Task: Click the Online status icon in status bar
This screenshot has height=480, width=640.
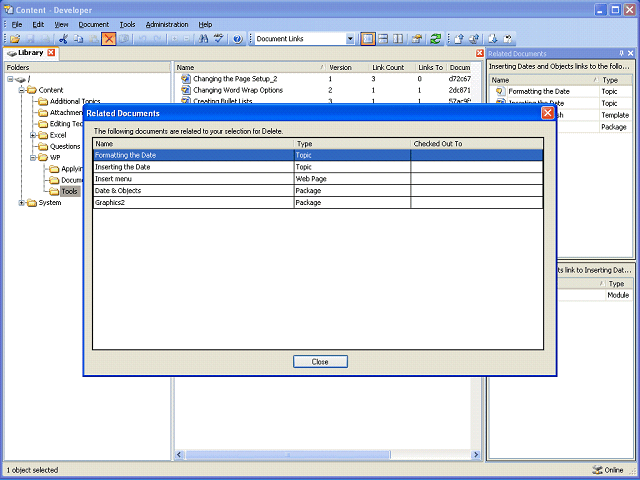Action: pyautogui.click(x=597, y=470)
